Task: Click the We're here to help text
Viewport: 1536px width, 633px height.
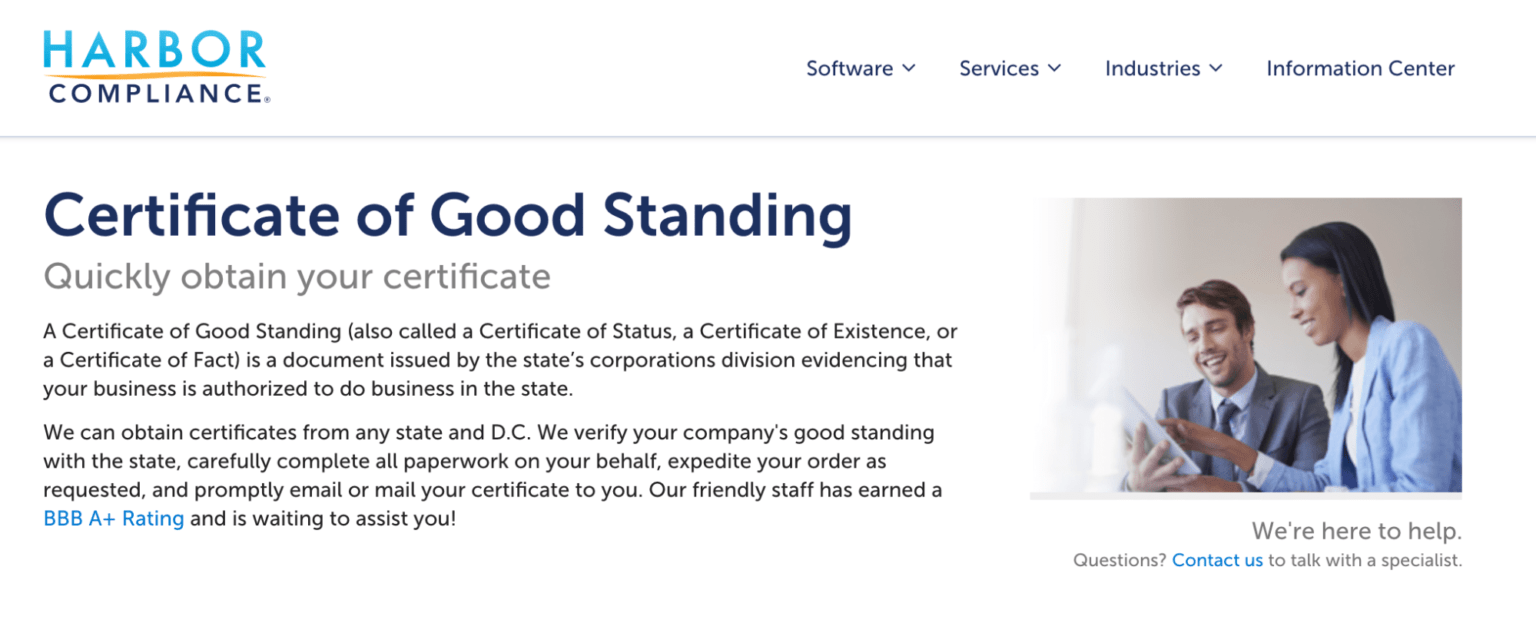Action: (x=1356, y=530)
